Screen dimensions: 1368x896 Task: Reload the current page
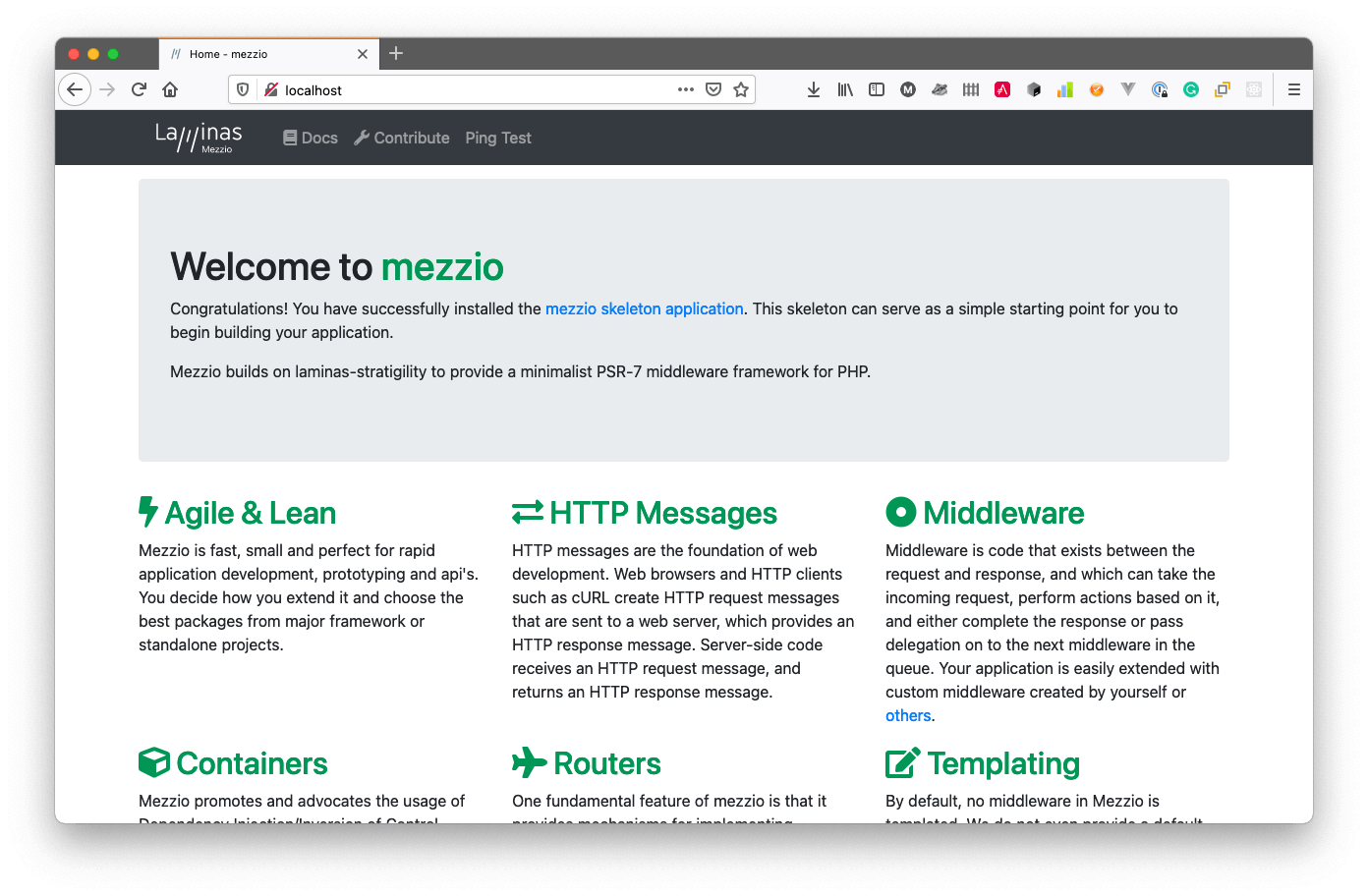tap(138, 89)
